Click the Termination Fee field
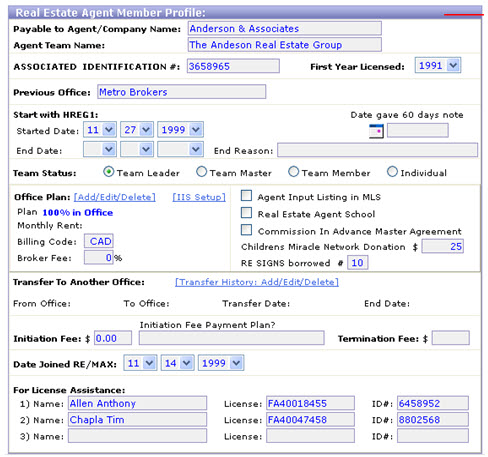The width and height of the screenshot is (488, 457). 451,338
